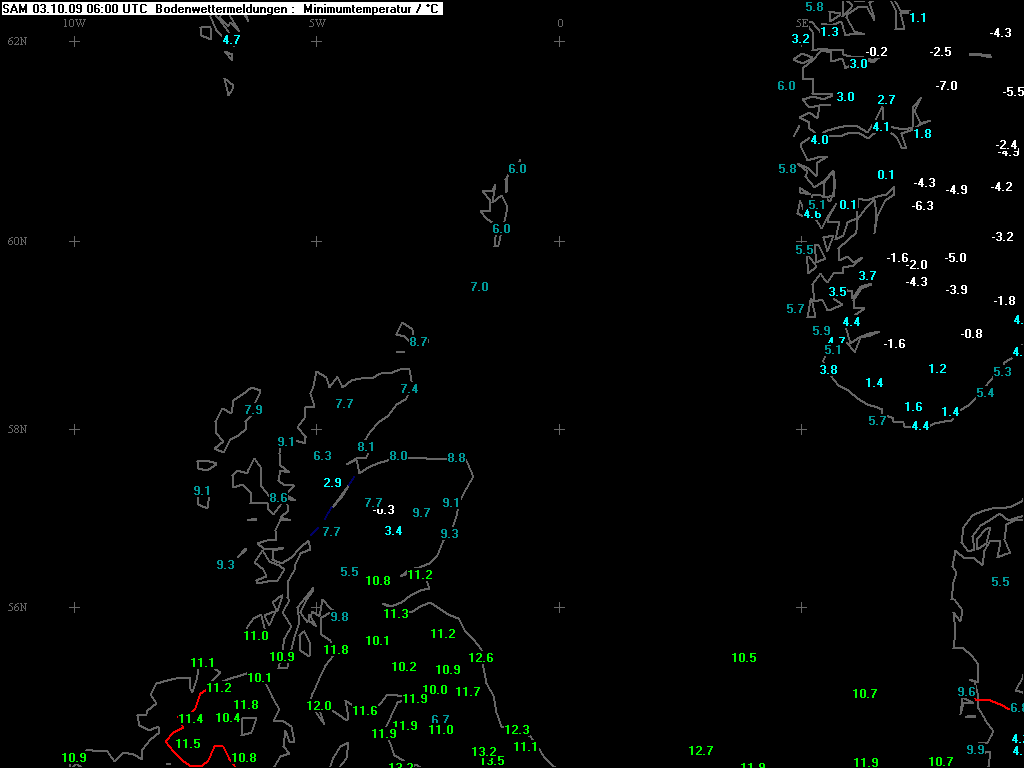
Task: Click the 10.5 reading over the sea
Action: click(x=744, y=658)
